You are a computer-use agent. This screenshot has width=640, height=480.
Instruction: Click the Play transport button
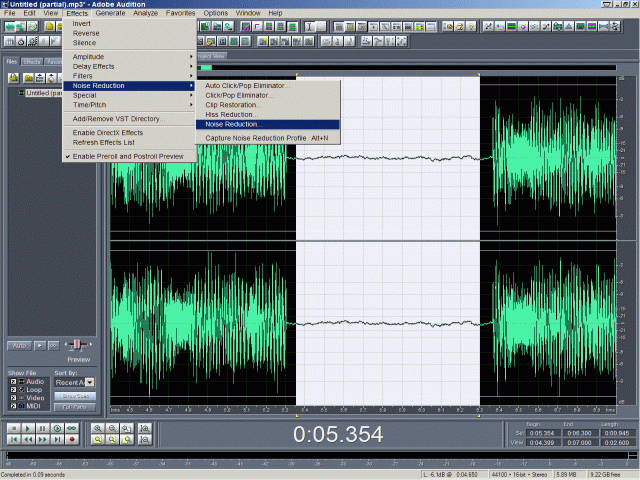pos(28,428)
